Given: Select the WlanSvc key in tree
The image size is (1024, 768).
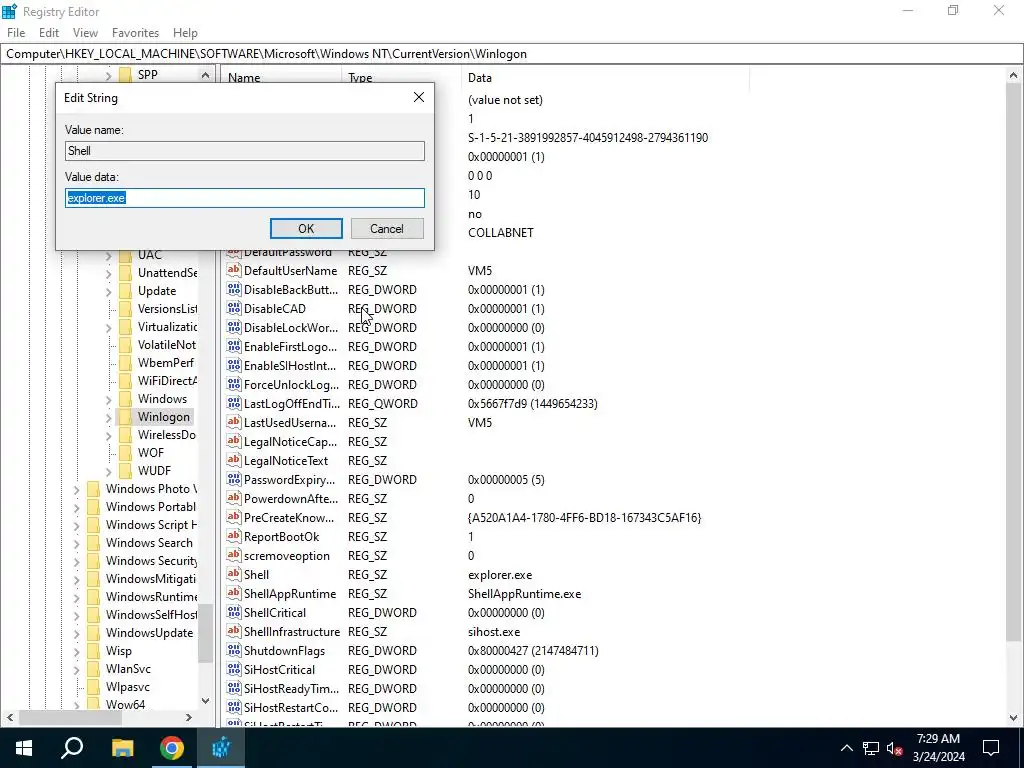Looking at the screenshot, I should tap(128, 669).
